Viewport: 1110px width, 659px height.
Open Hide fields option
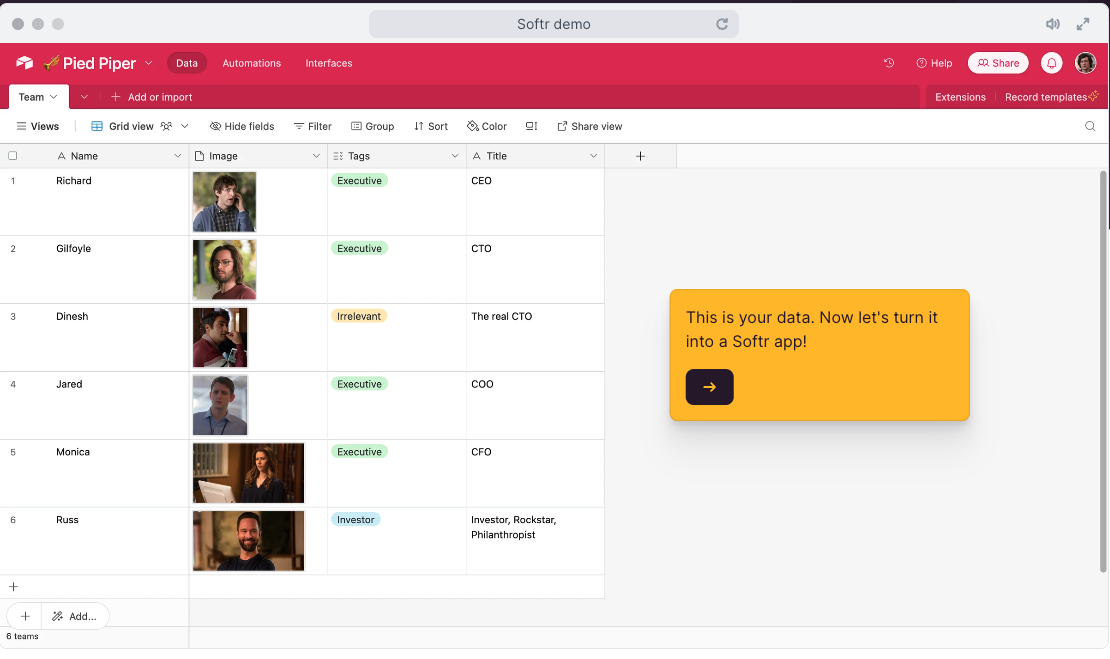pos(242,126)
